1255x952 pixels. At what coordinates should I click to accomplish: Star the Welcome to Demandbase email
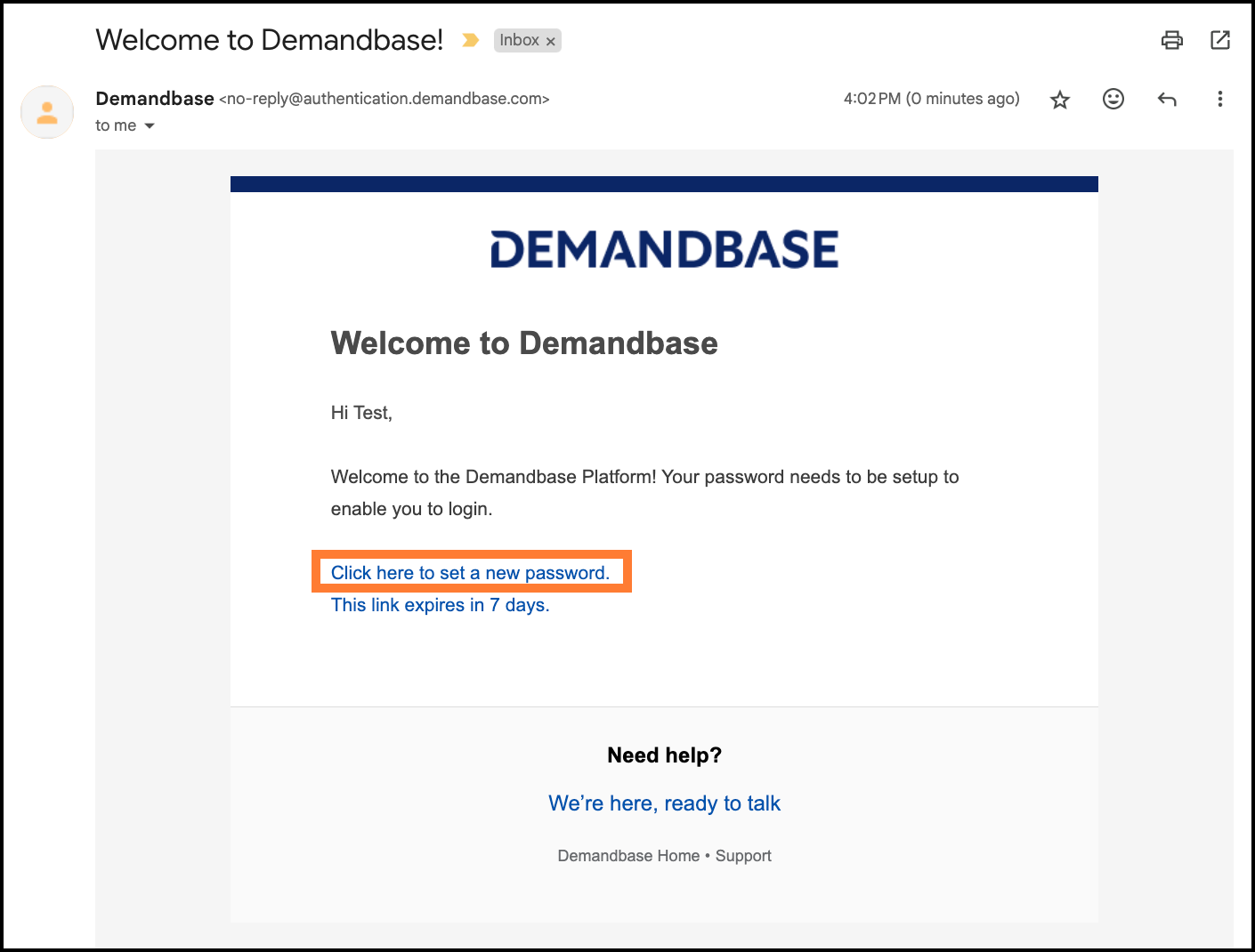click(1059, 100)
